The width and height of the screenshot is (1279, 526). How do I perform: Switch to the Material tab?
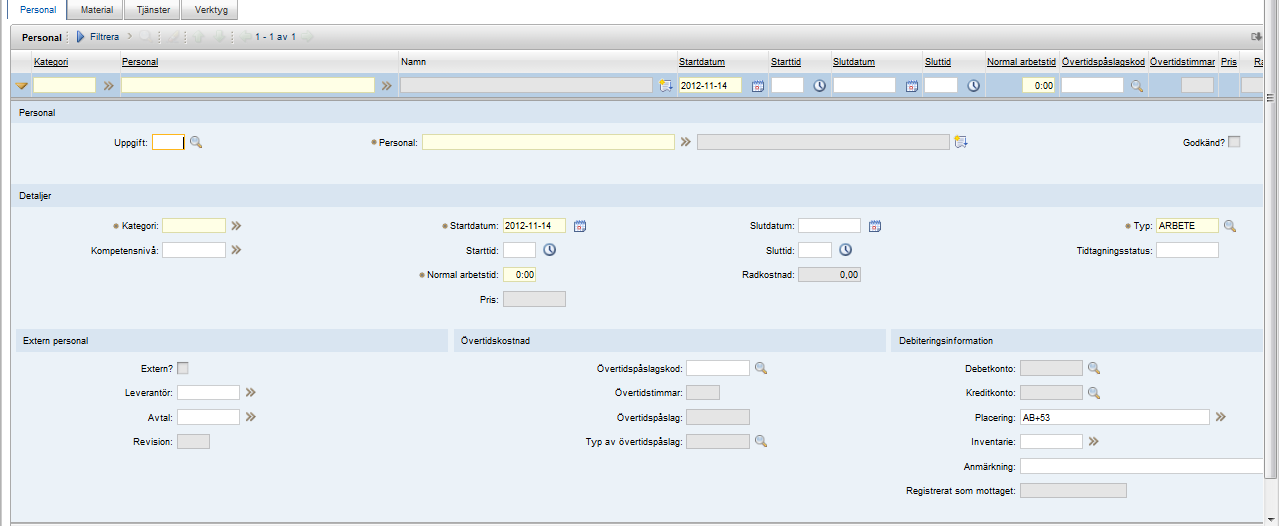pos(96,9)
